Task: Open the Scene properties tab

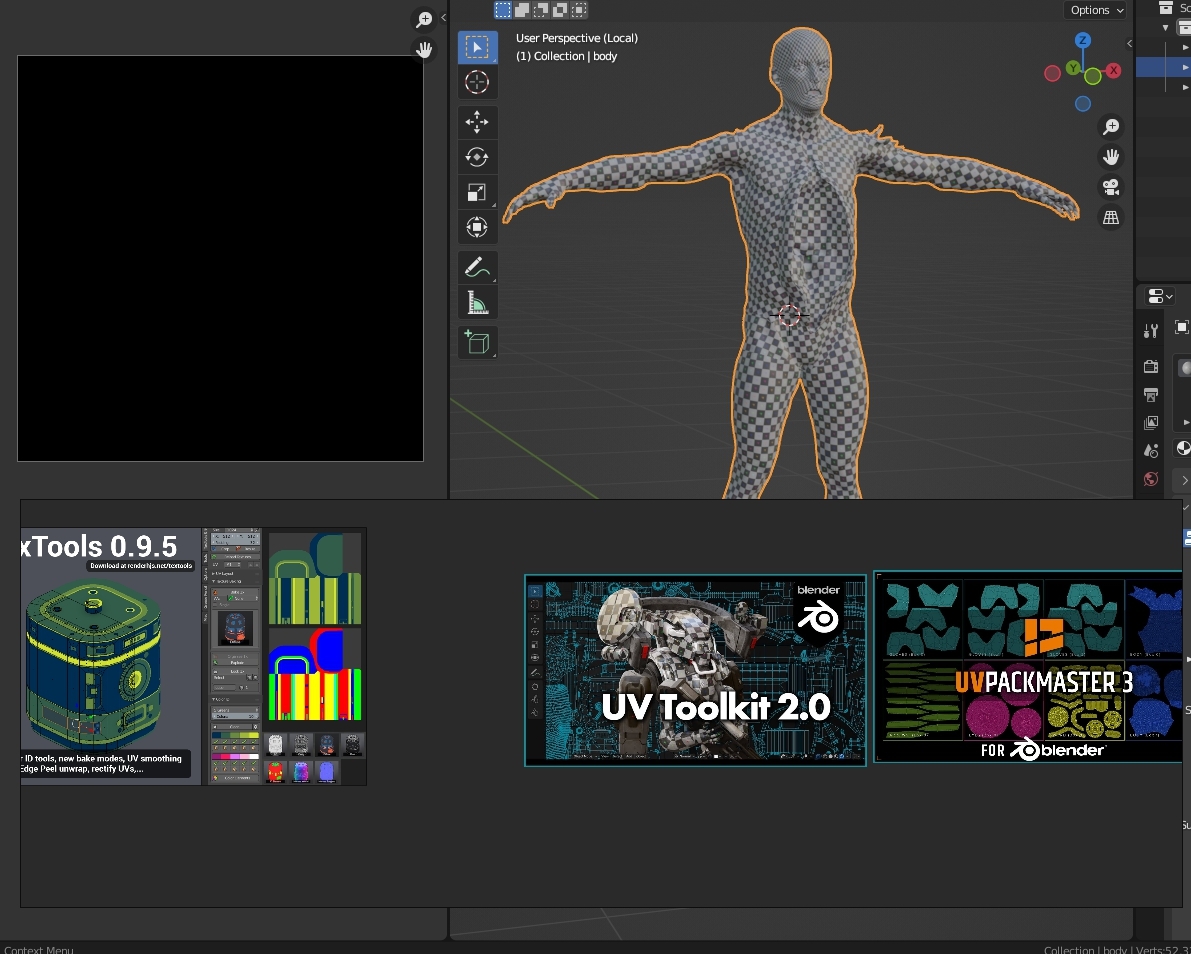Action: pos(1151,450)
